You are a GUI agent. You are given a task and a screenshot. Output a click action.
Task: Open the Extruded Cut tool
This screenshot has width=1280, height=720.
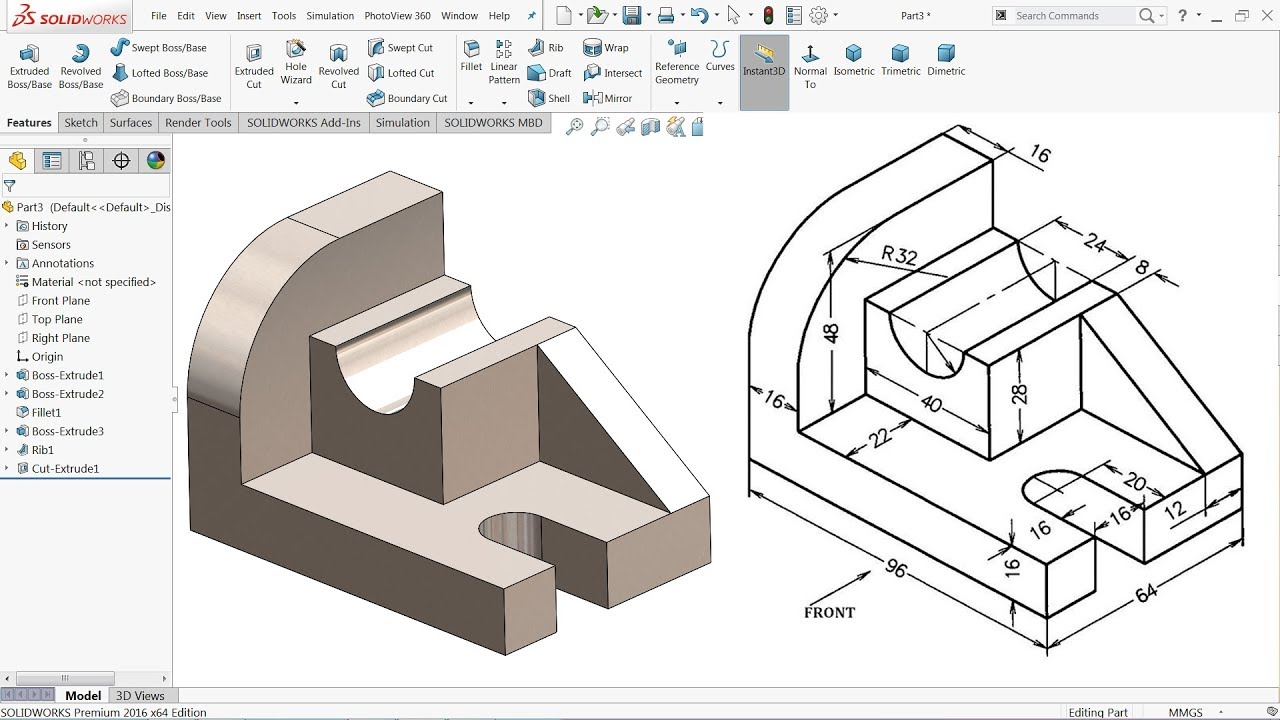pyautogui.click(x=254, y=66)
